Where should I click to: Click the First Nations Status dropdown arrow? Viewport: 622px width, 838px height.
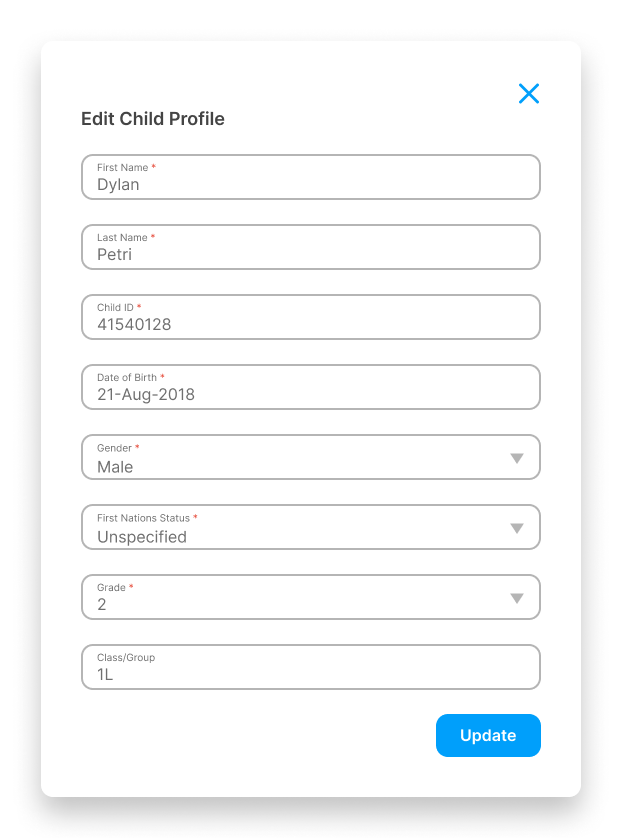(x=518, y=527)
